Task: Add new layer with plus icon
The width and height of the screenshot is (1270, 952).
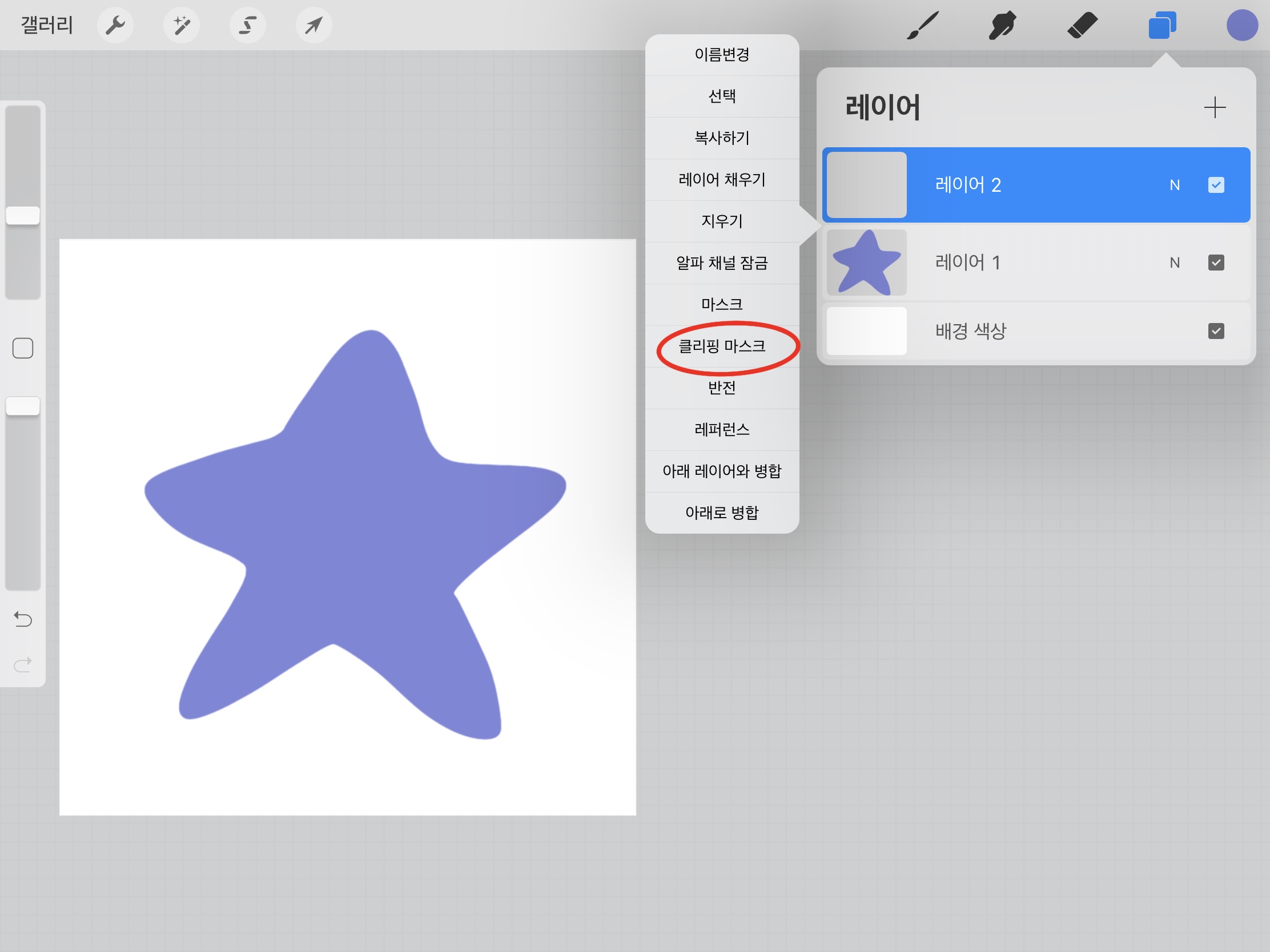Action: [1214, 107]
